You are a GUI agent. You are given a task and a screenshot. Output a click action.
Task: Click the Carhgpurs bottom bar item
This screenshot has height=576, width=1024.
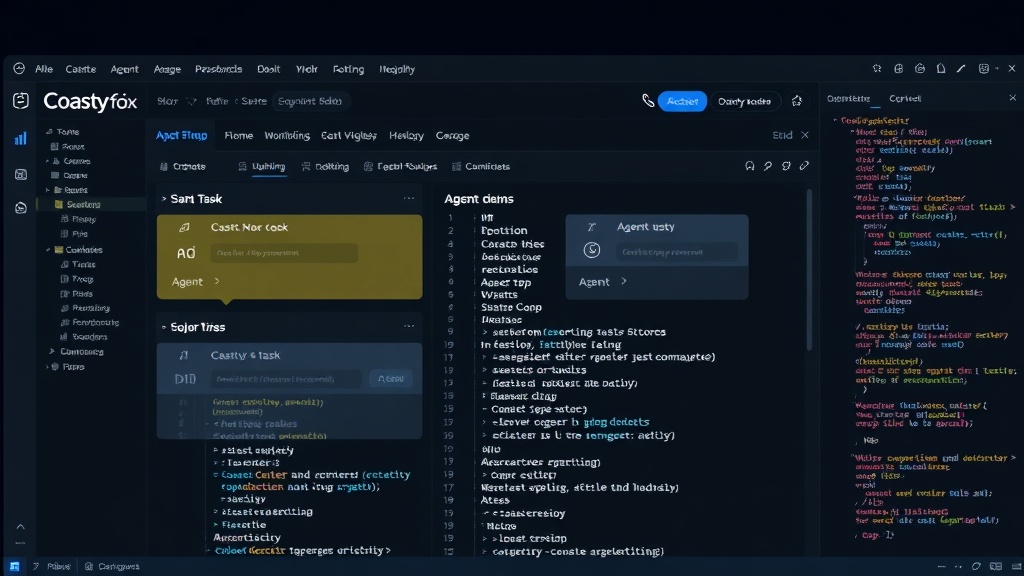coord(112,566)
